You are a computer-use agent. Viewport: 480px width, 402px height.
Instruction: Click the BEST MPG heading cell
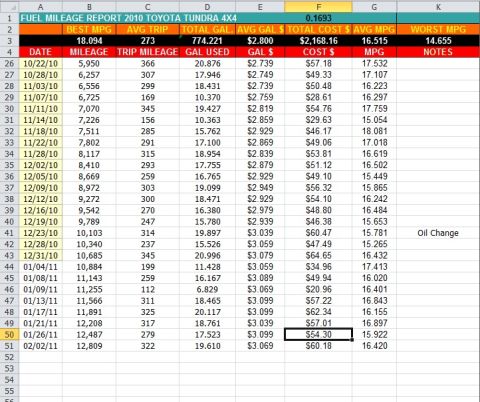(x=89, y=29)
